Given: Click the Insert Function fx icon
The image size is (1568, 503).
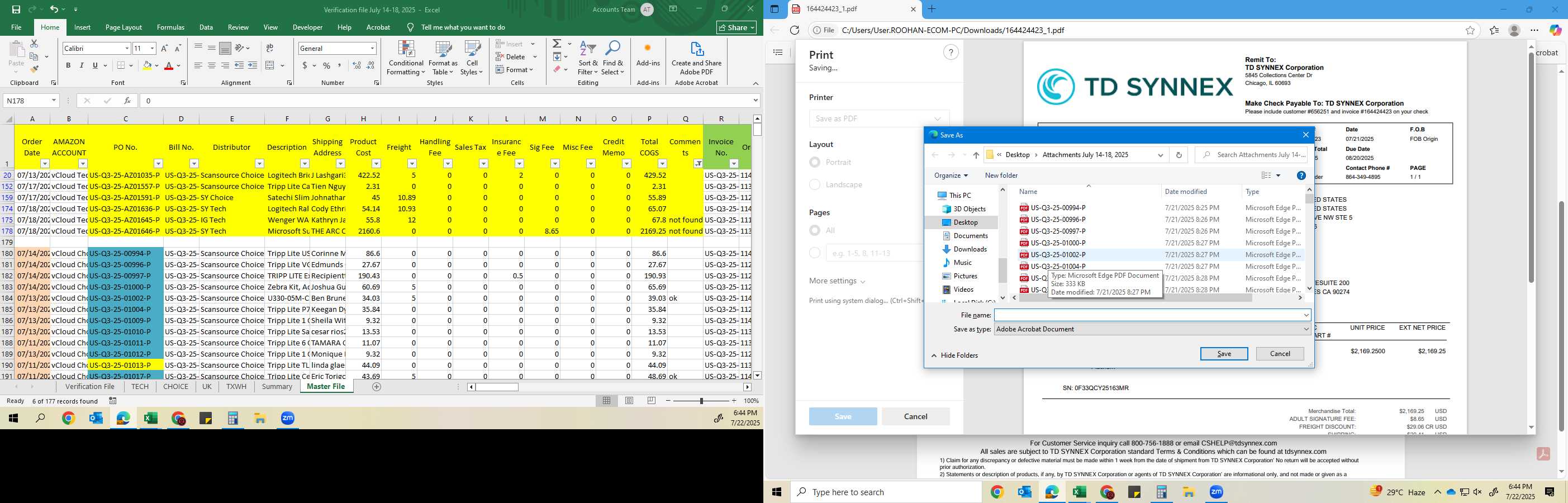Looking at the screenshot, I should click(x=127, y=101).
